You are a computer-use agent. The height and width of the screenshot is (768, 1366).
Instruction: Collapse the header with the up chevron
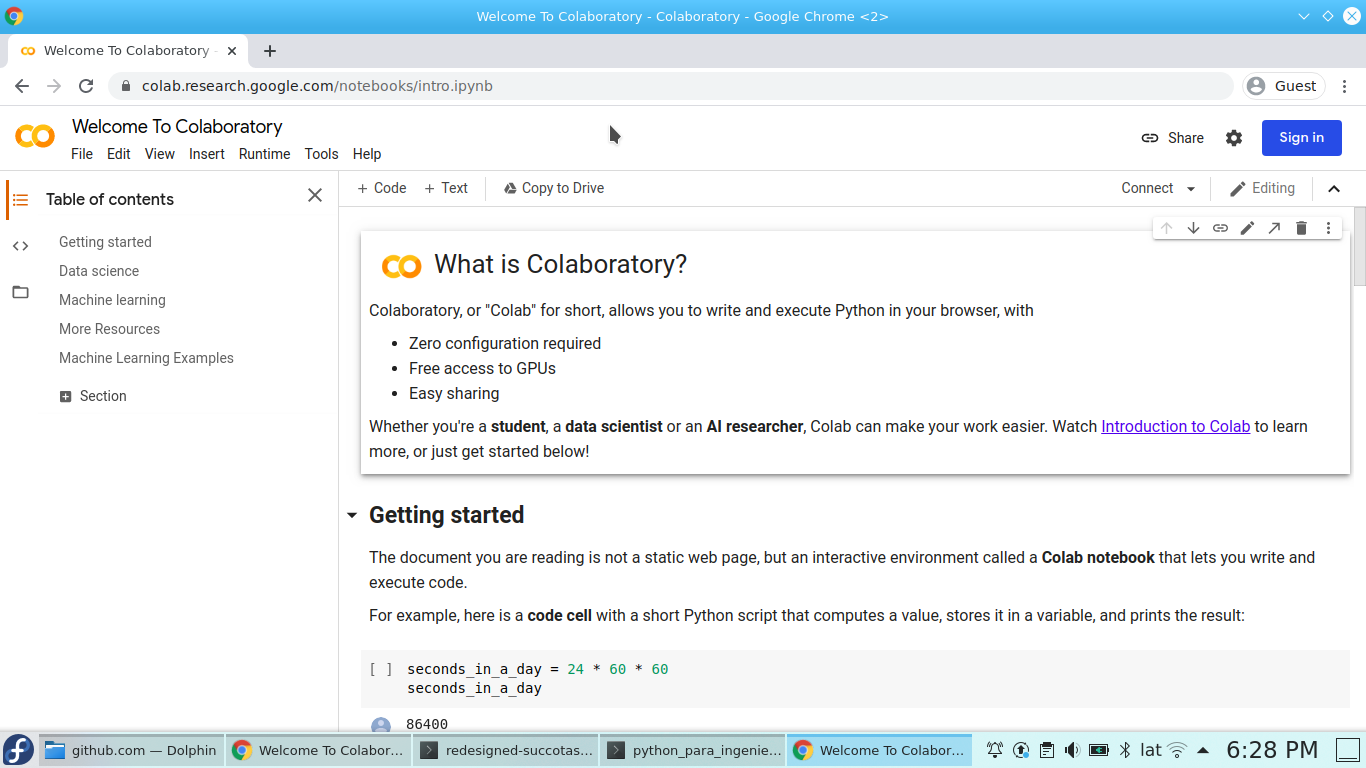click(1334, 189)
